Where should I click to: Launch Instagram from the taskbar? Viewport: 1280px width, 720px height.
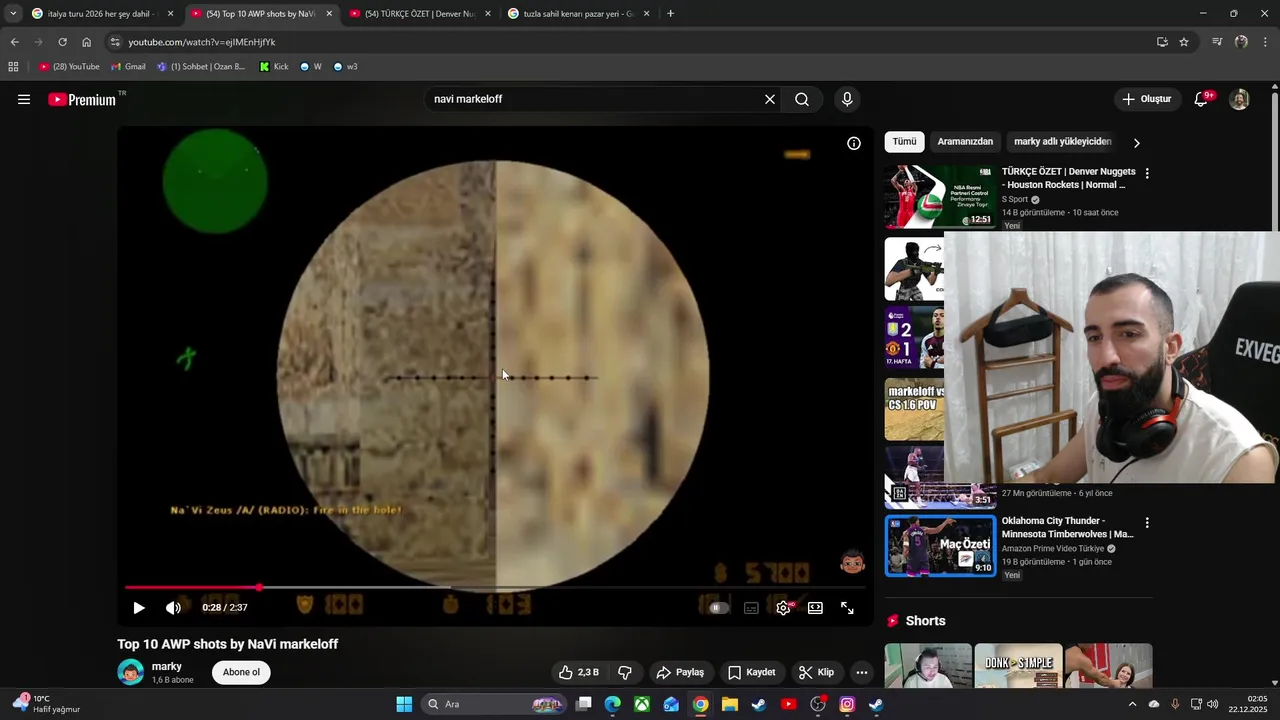point(847,704)
